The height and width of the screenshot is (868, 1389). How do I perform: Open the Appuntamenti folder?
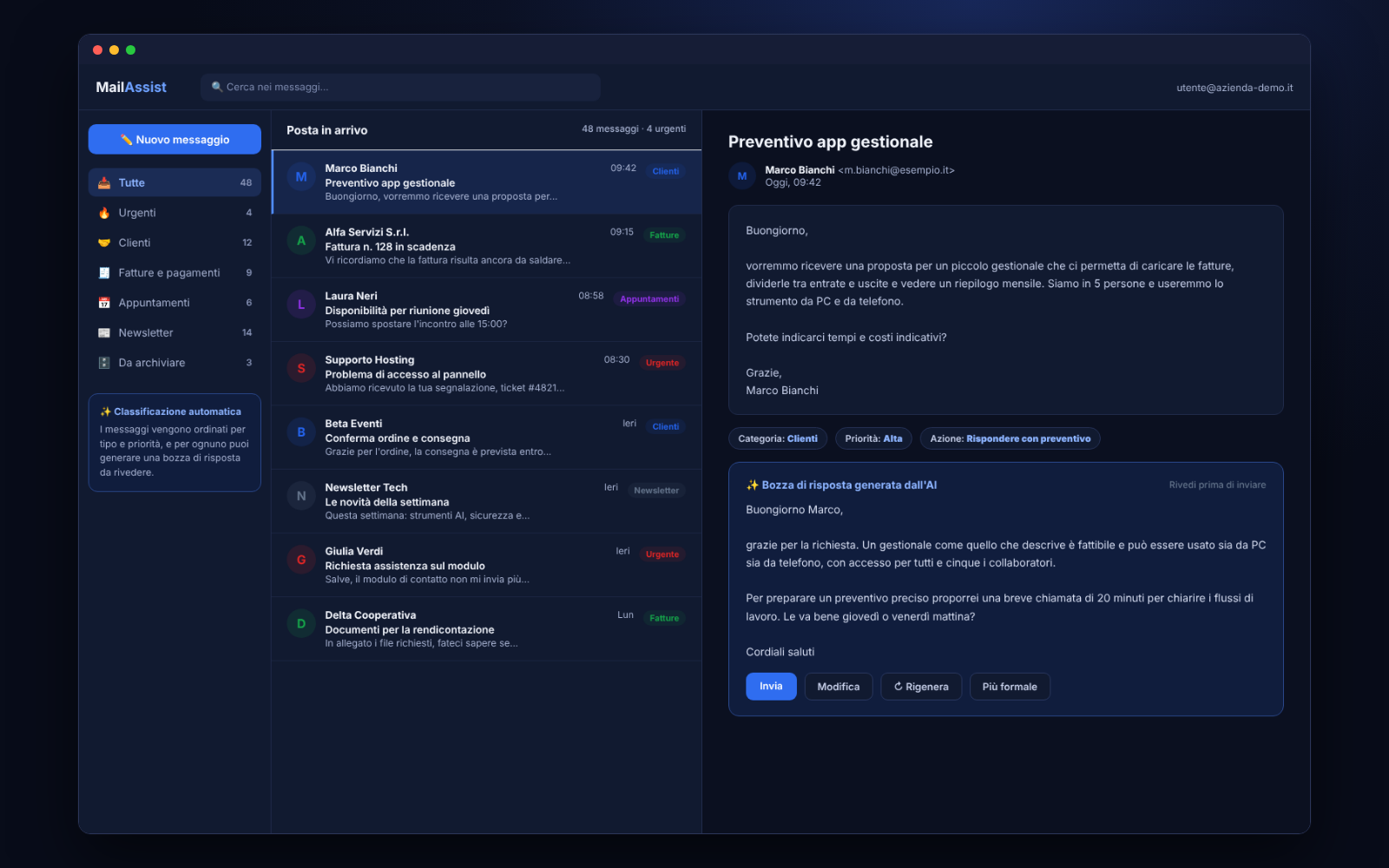(174, 303)
